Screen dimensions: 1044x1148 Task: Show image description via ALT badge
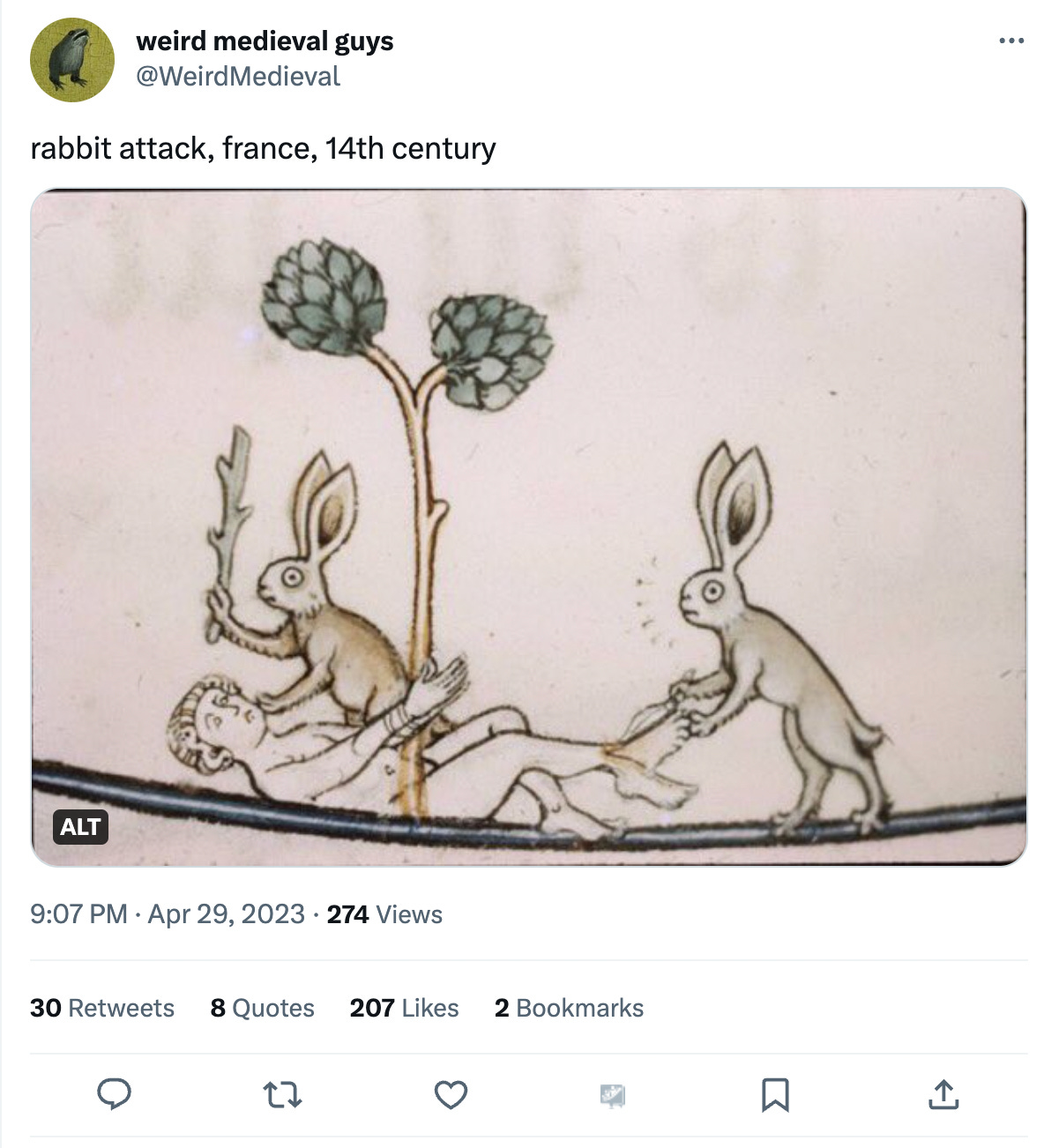click(x=80, y=827)
